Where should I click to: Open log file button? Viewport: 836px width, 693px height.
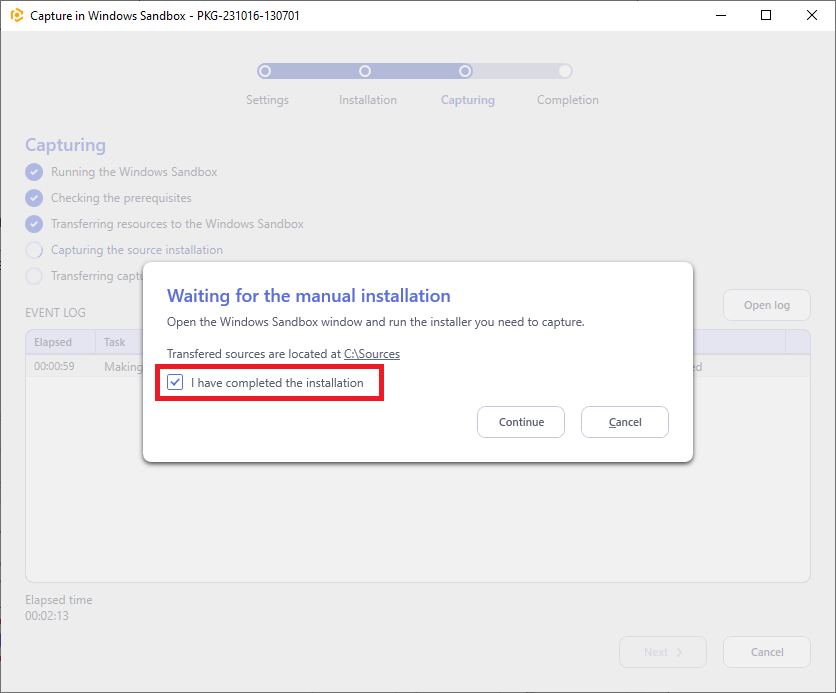(767, 305)
